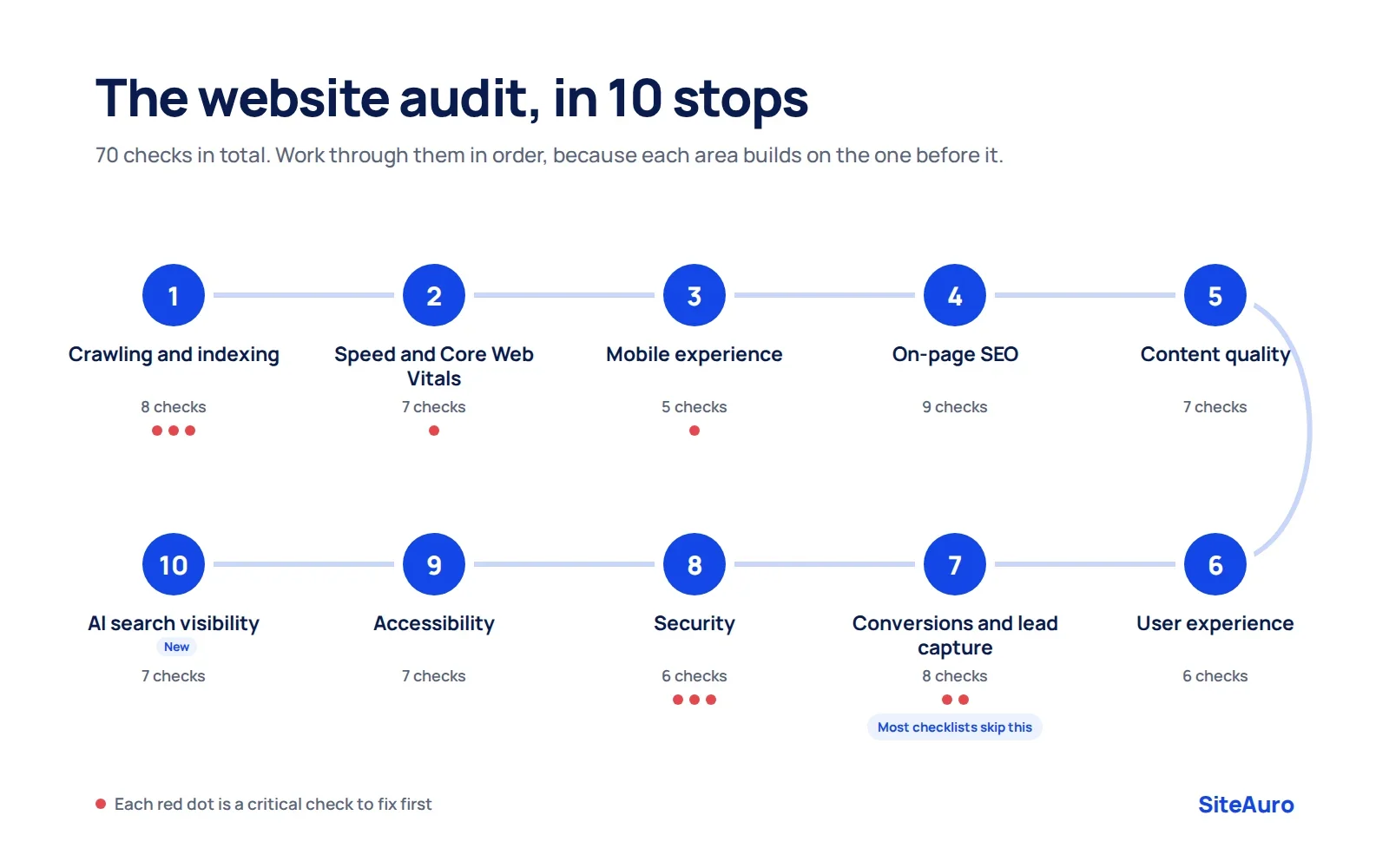
Task: Click the three red dots under Crawling
Action: point(174,431)
